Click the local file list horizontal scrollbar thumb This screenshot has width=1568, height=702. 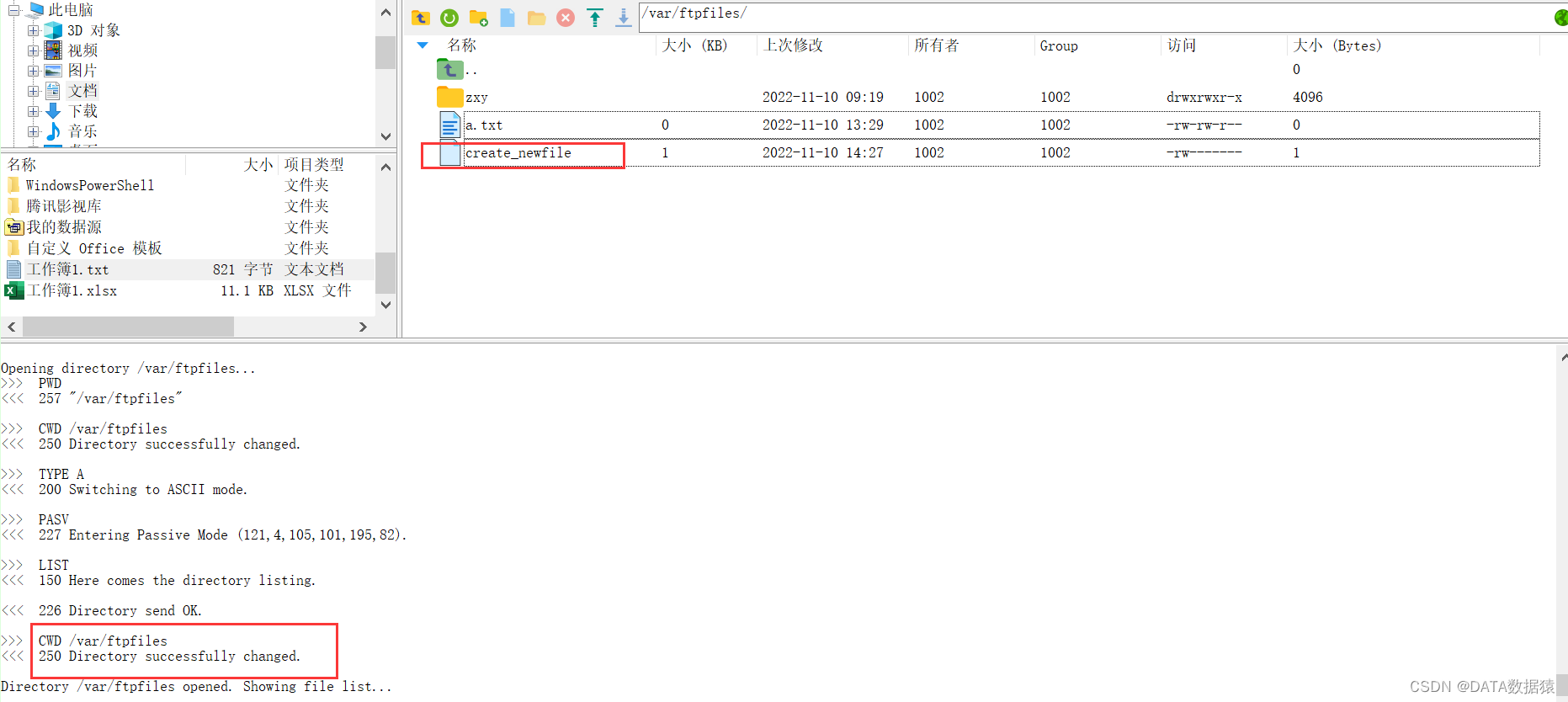(x=128, y=327)
